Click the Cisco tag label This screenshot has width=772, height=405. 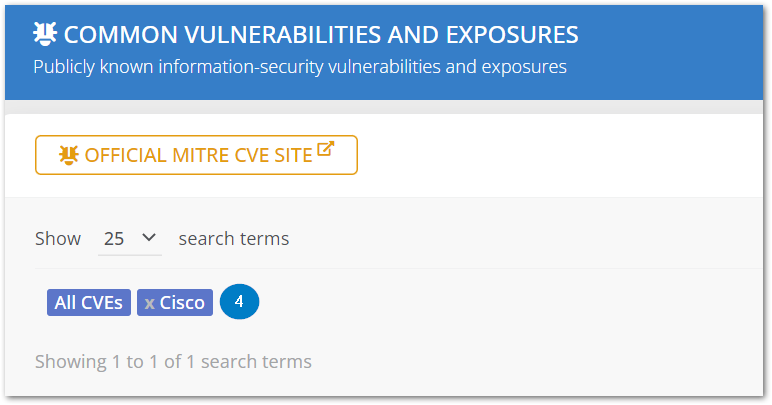(182, 302)
